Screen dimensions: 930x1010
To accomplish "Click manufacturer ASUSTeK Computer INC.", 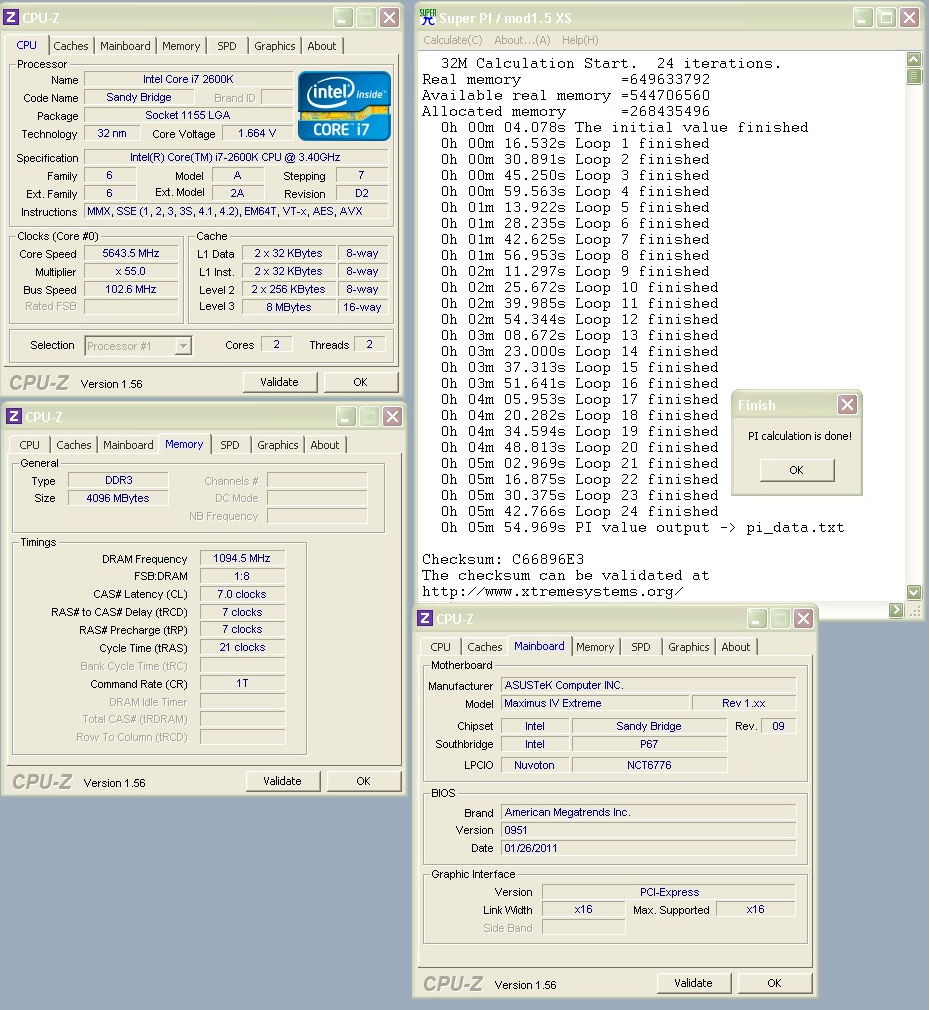I will coord(649,685).
